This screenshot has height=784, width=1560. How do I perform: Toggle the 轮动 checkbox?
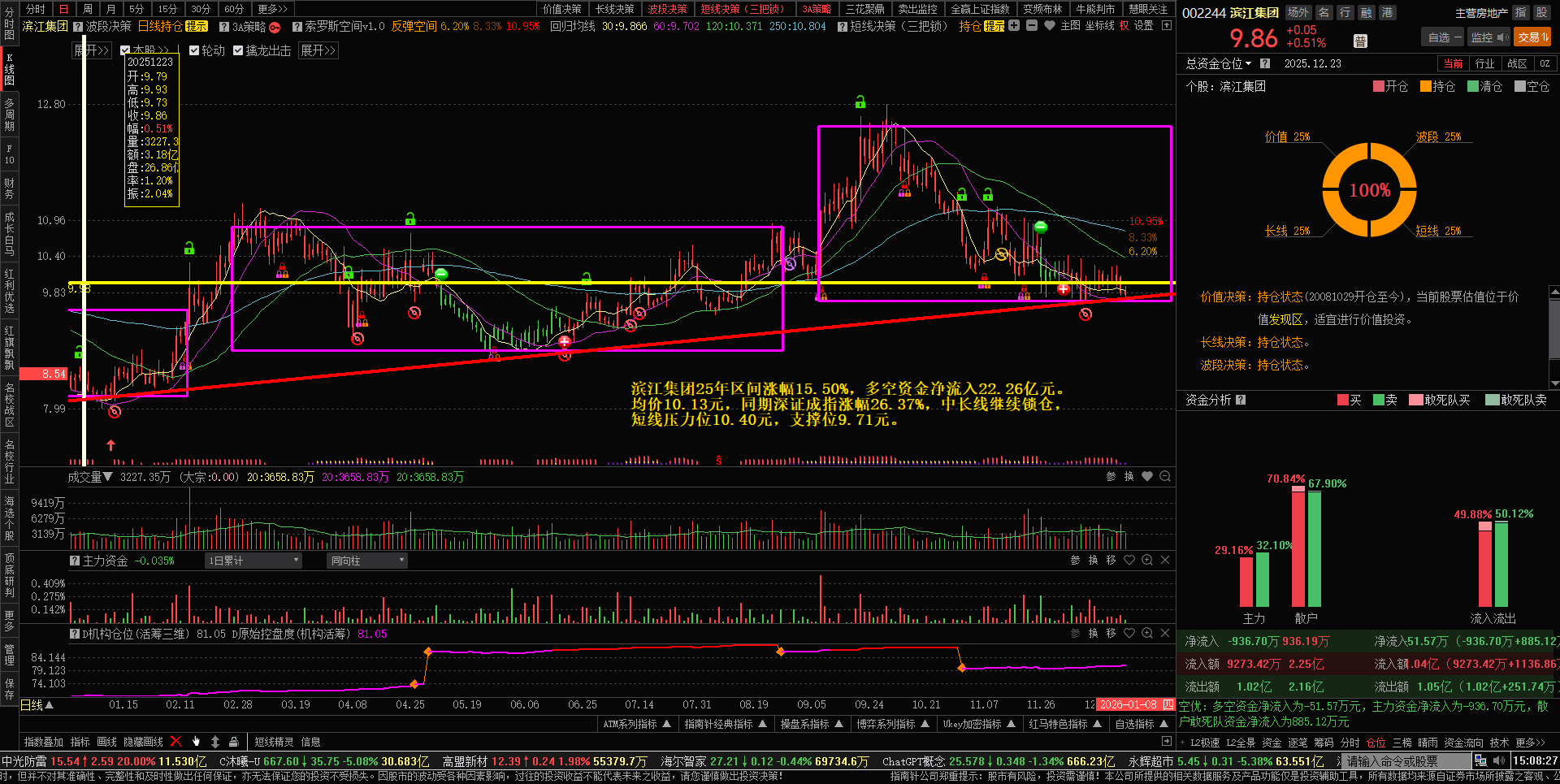tap(194, 50)
